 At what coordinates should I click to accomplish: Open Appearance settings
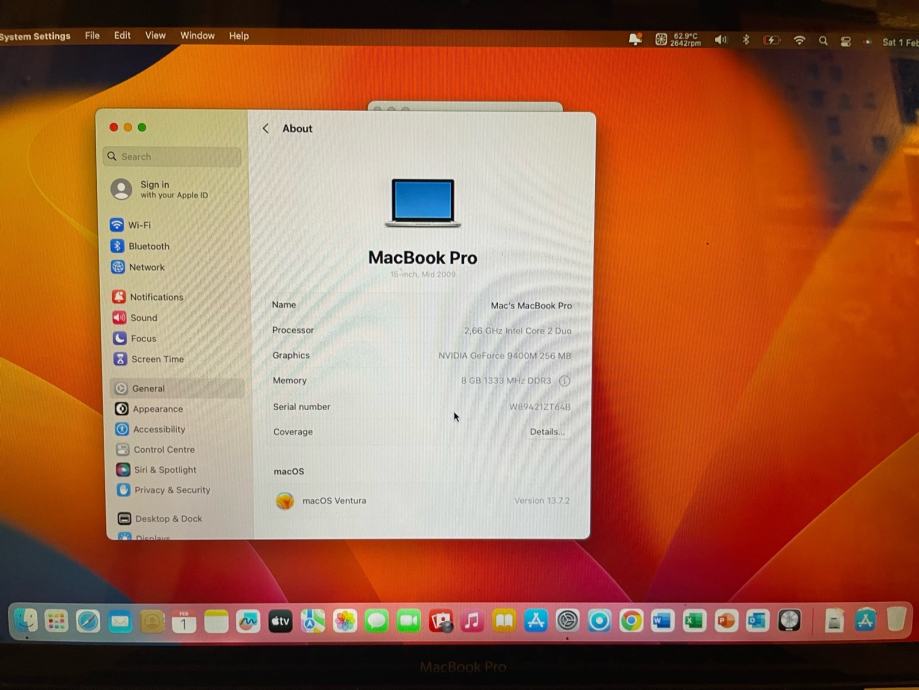click(x=149, y=409)
